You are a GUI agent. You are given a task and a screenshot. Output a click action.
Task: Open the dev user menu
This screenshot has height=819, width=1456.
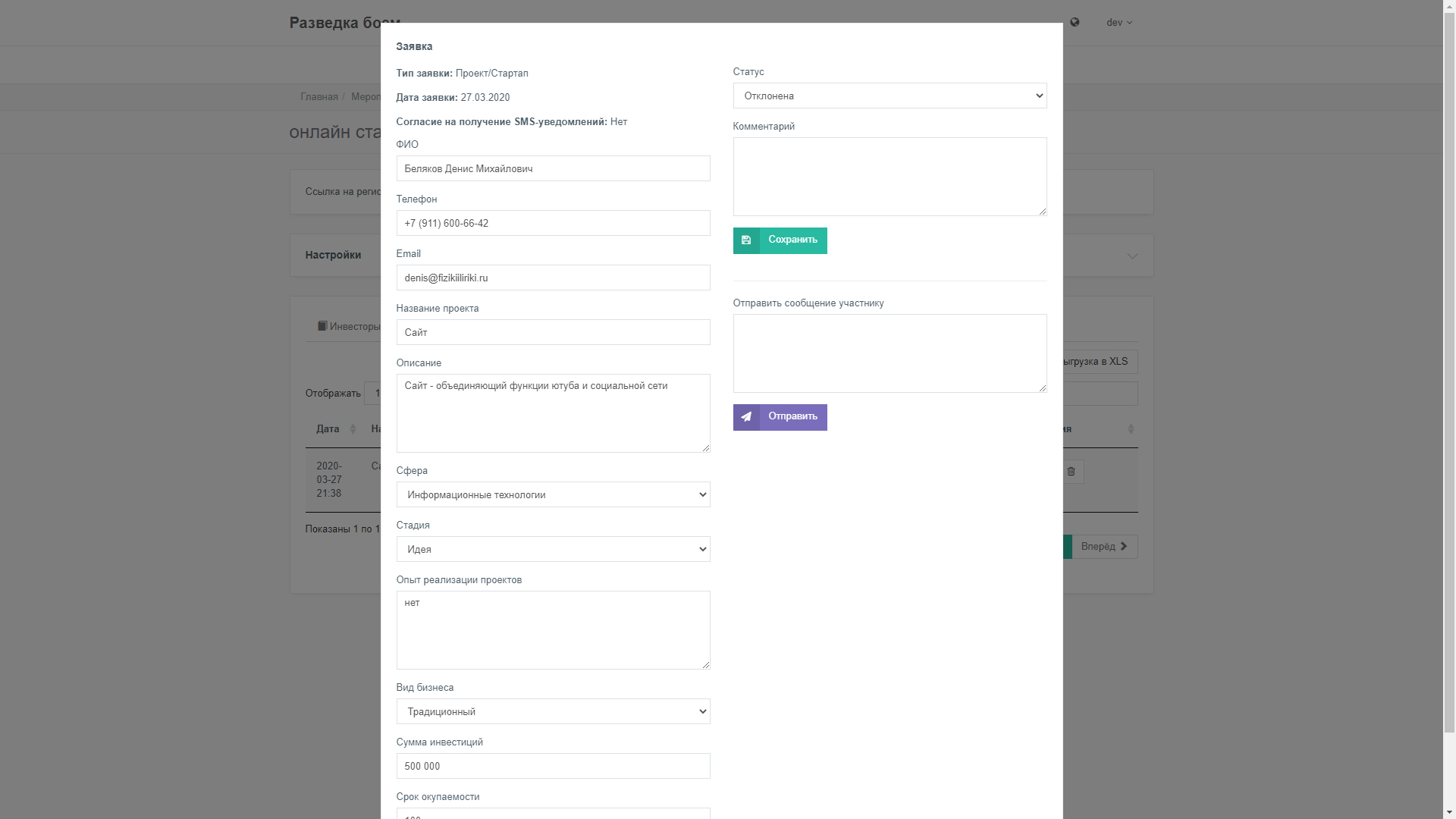(1119, 23)
